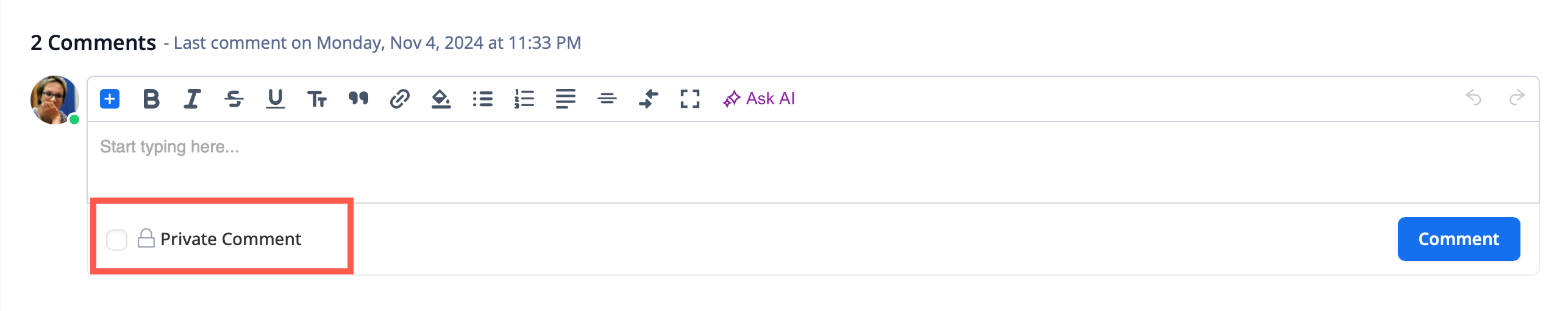Click the blue plus insert icon
The height and width of the screenshot is (311, 1568).
pos(110,99)
